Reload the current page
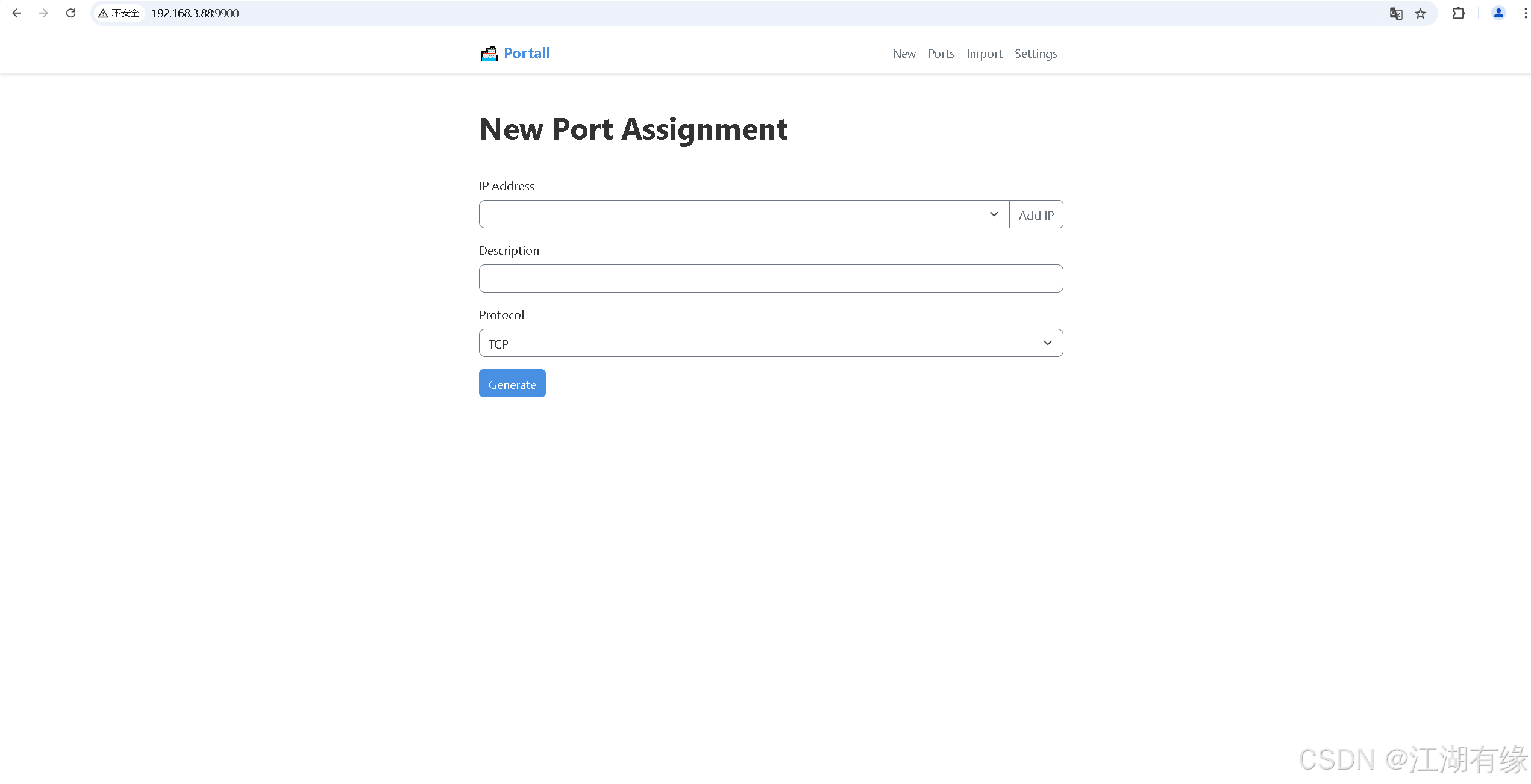 (70, 13)
